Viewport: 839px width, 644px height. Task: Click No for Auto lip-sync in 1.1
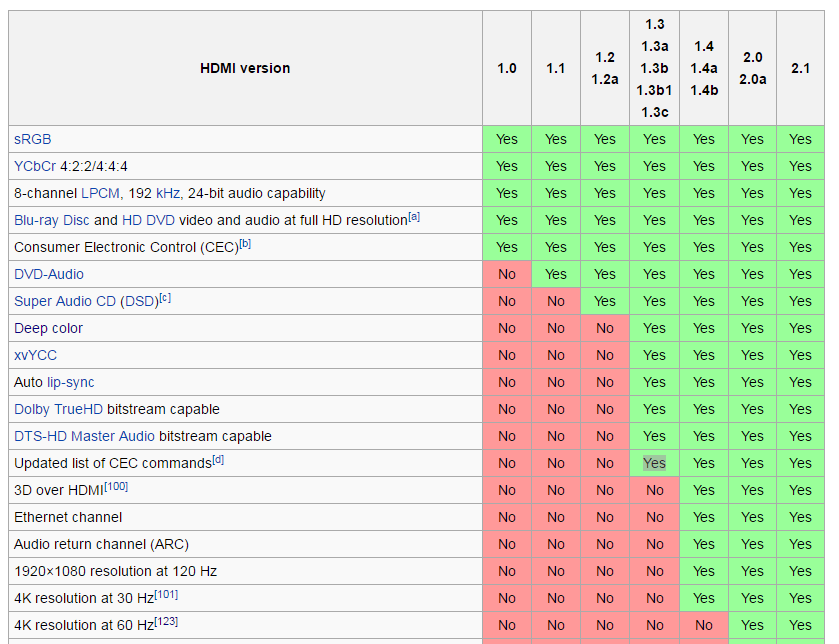pyautogui.click(x=556, y=382)
